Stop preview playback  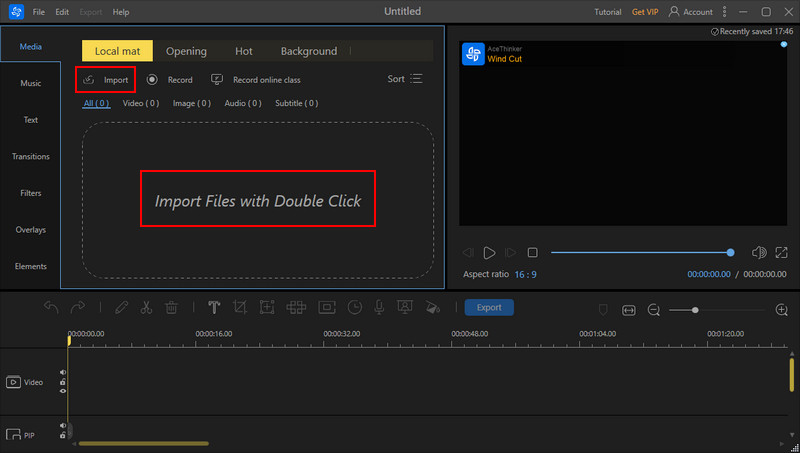[533, 253]
